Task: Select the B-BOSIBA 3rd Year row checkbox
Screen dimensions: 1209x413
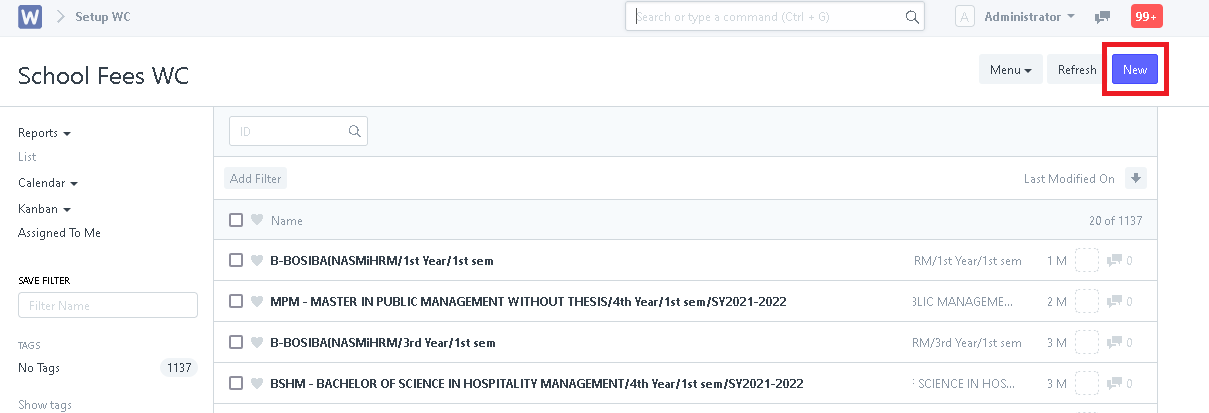Action: click(236, 342)
